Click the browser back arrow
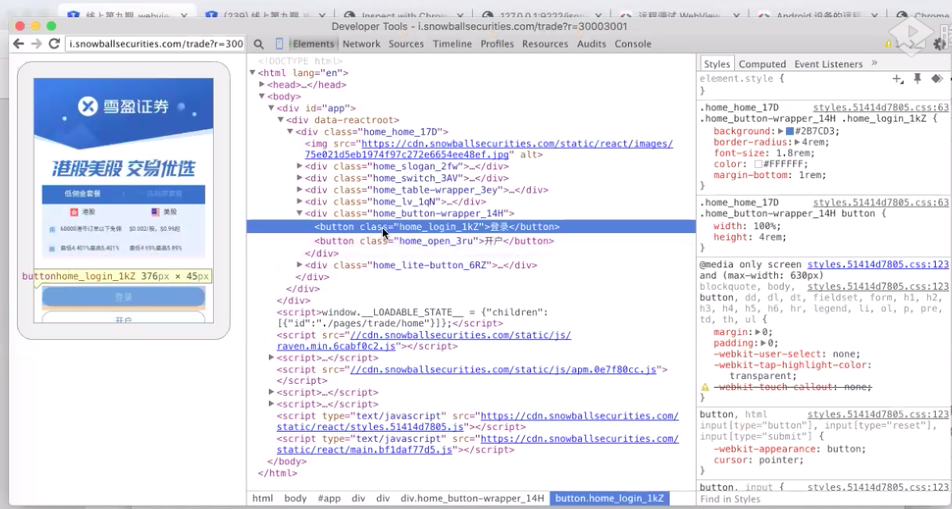This screenshot has width=952, height=509. pos(18,44)
